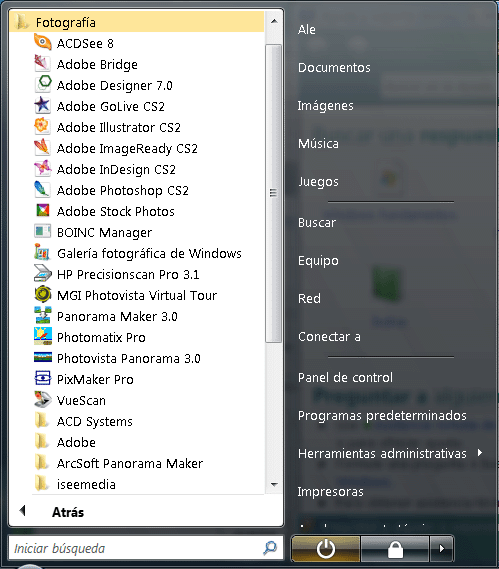Click the Adobe Designer 7.0 icon
499x569 pixels.
tap(42, 85)
